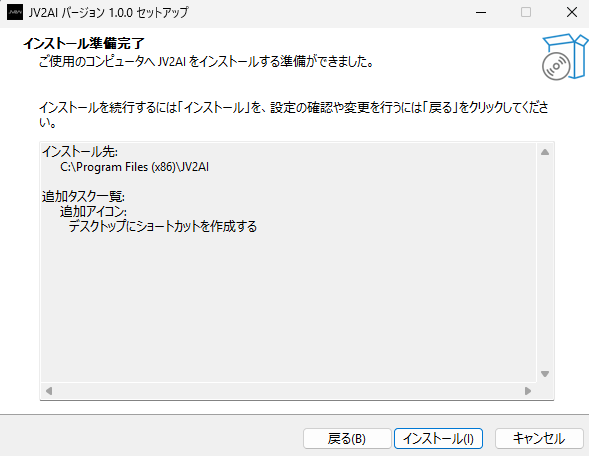Screen dimensions: 589x456
Task: Click the horizontal scroll left arrow
Action: pyautogui.click(x=49, y=391)
